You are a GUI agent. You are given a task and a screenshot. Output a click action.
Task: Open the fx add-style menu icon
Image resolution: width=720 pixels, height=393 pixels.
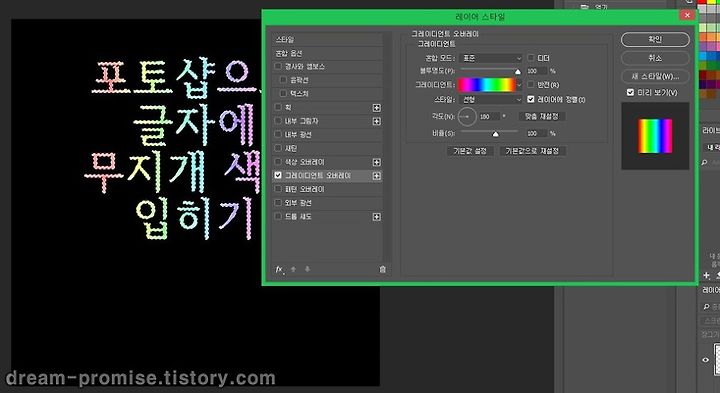click(279, 269)
